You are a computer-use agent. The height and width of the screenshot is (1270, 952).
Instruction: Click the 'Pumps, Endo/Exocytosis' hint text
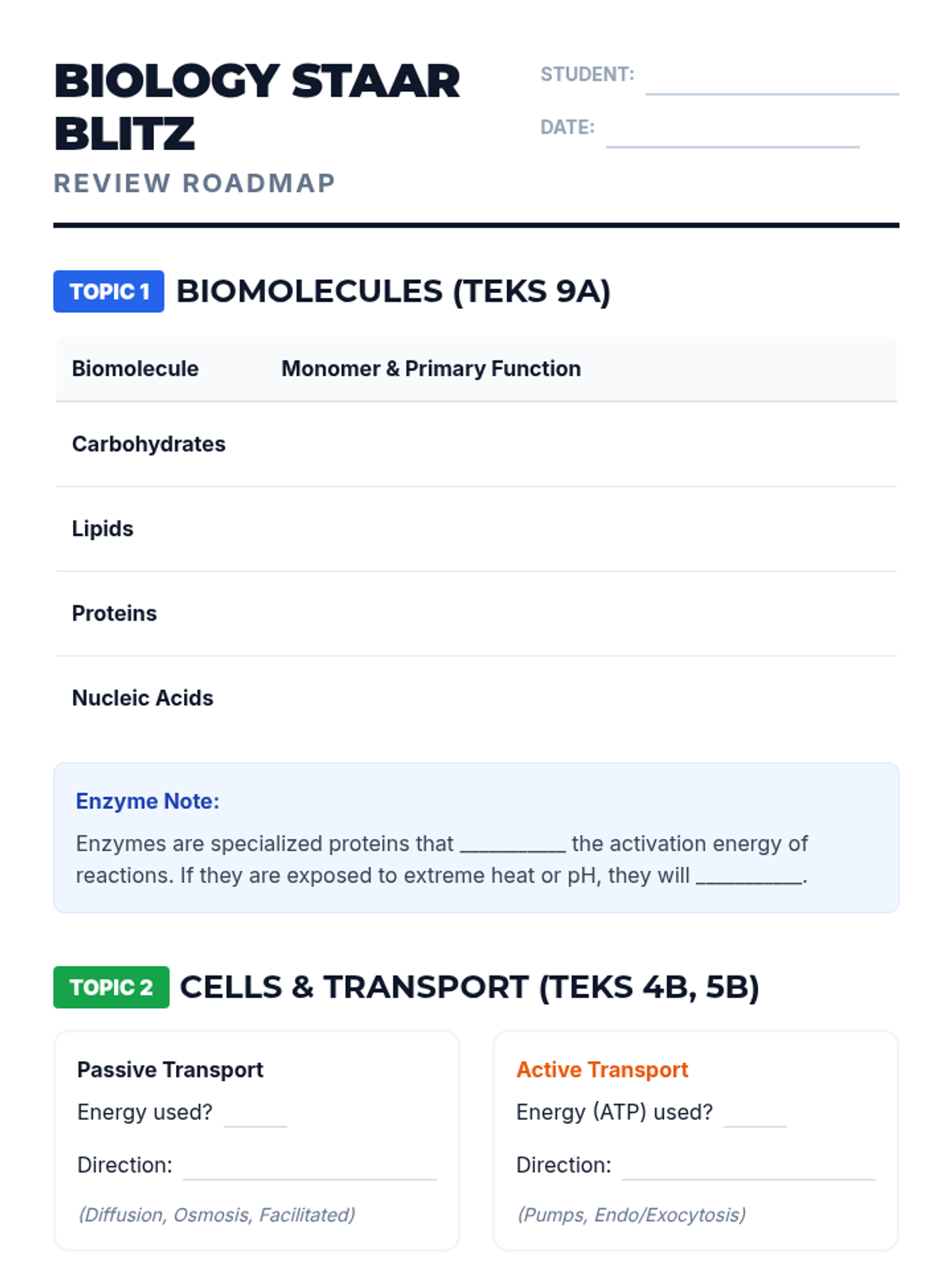coord(631,1214)
